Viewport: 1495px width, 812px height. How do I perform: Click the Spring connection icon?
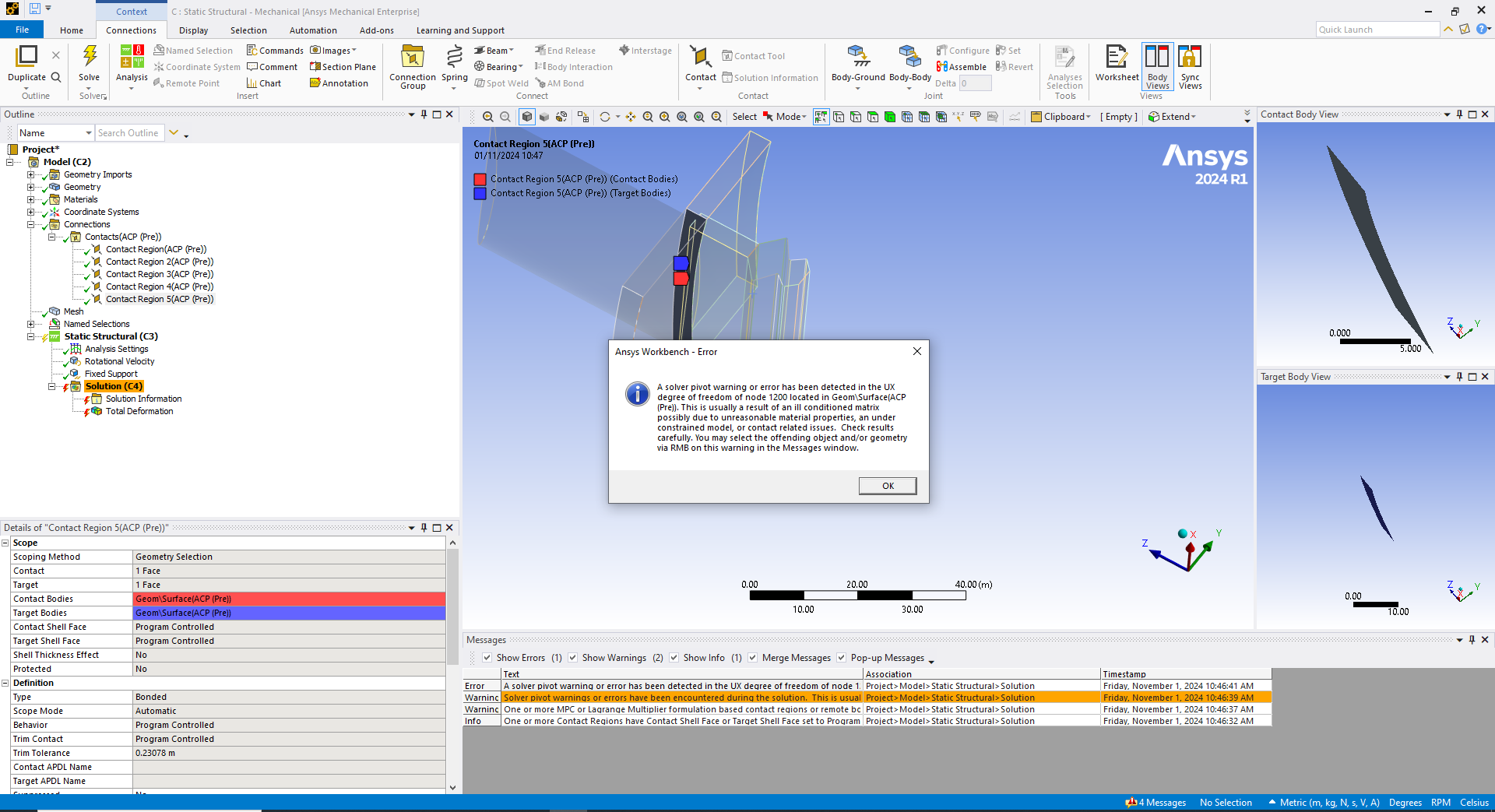point(455,57)
